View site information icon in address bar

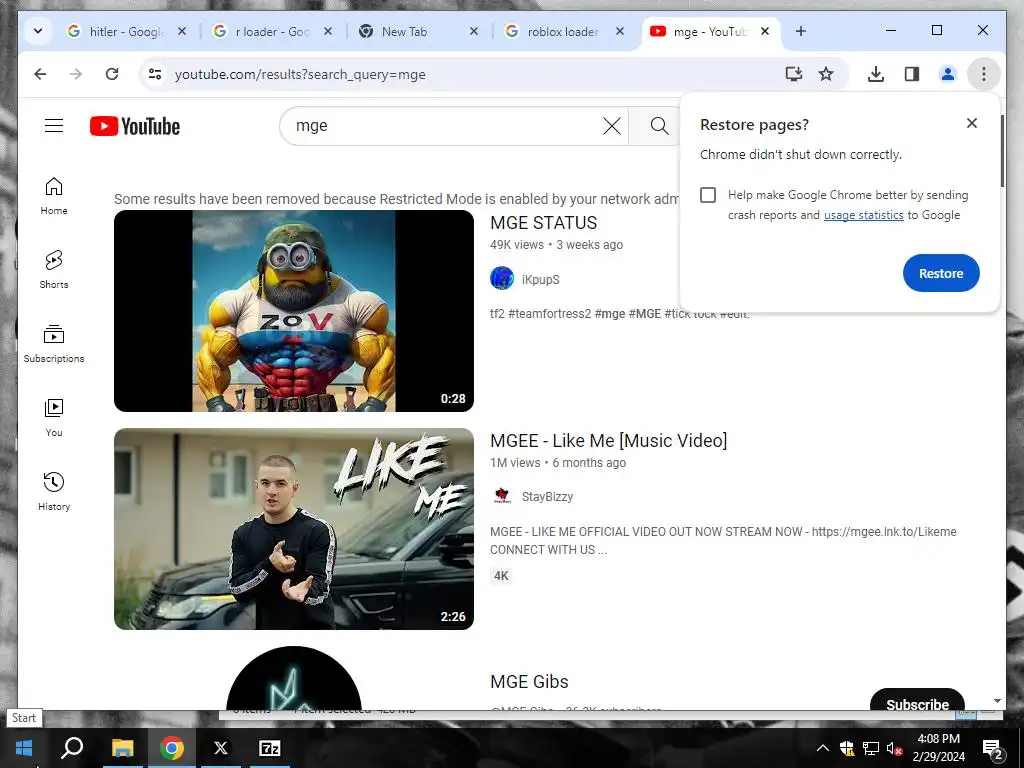tap(155, 74)
